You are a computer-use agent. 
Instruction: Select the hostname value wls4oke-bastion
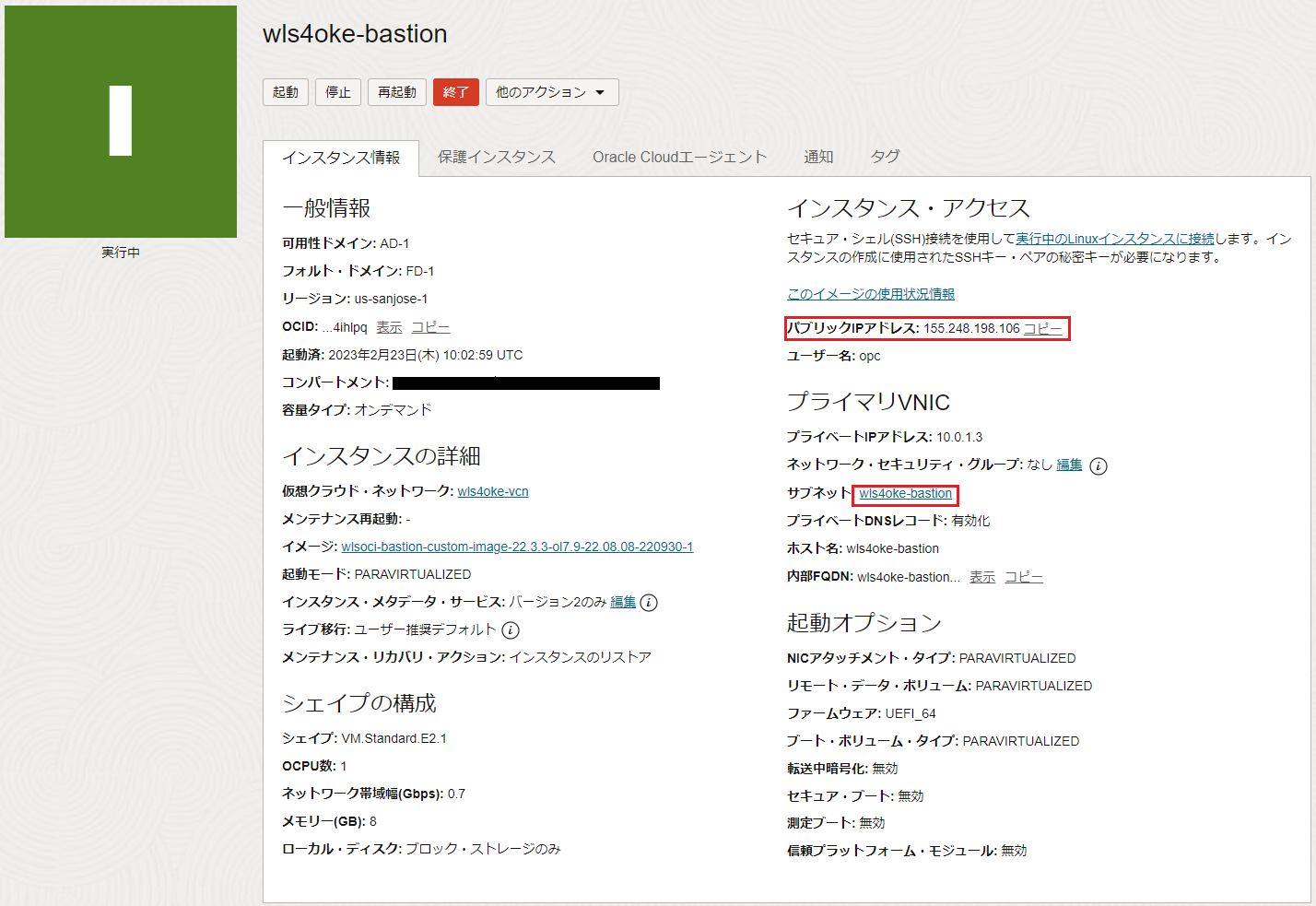pyautogui.click(x=893, y=548)
